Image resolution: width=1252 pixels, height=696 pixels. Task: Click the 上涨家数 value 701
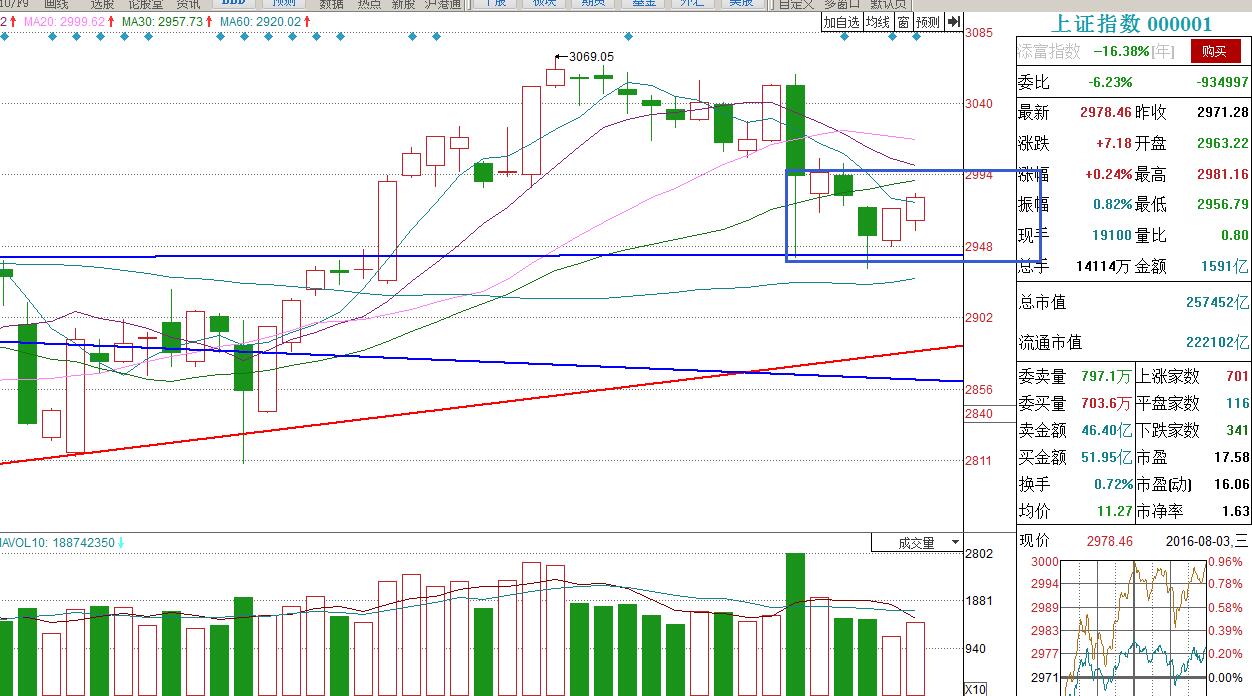pos(1238,377)
